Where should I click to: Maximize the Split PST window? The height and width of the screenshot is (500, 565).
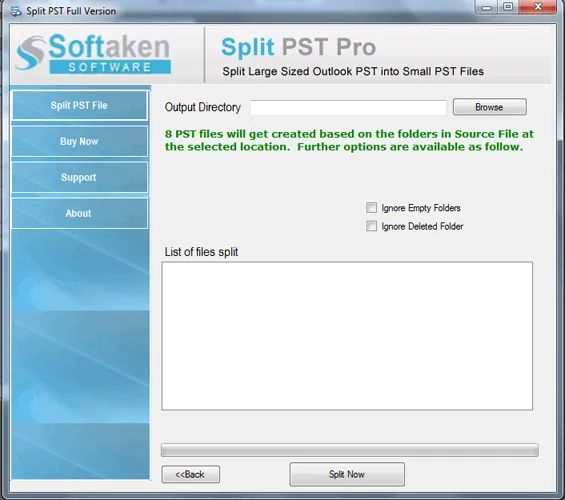508,7
